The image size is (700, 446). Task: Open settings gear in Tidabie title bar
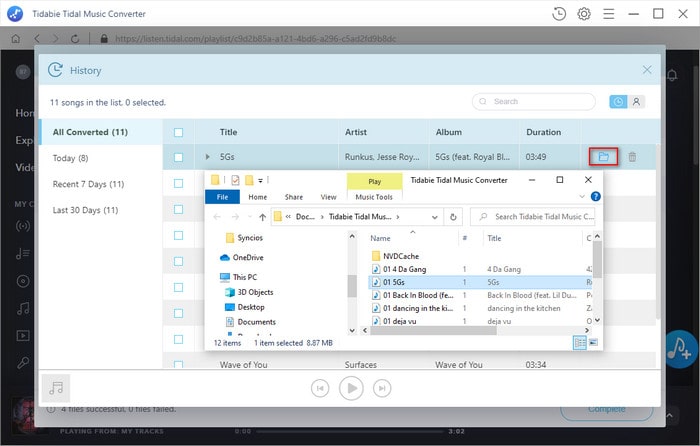coord(584,14)
